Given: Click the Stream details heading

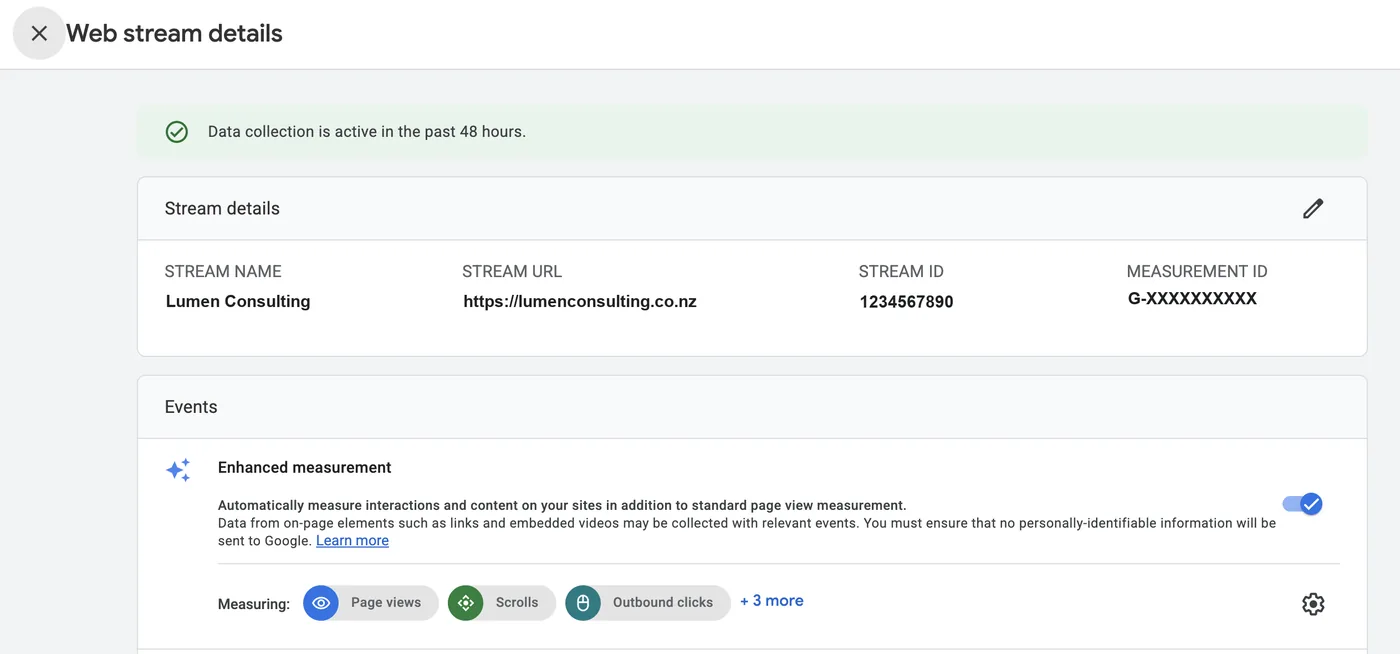Looking at the screenshot, I should point(222,208).
